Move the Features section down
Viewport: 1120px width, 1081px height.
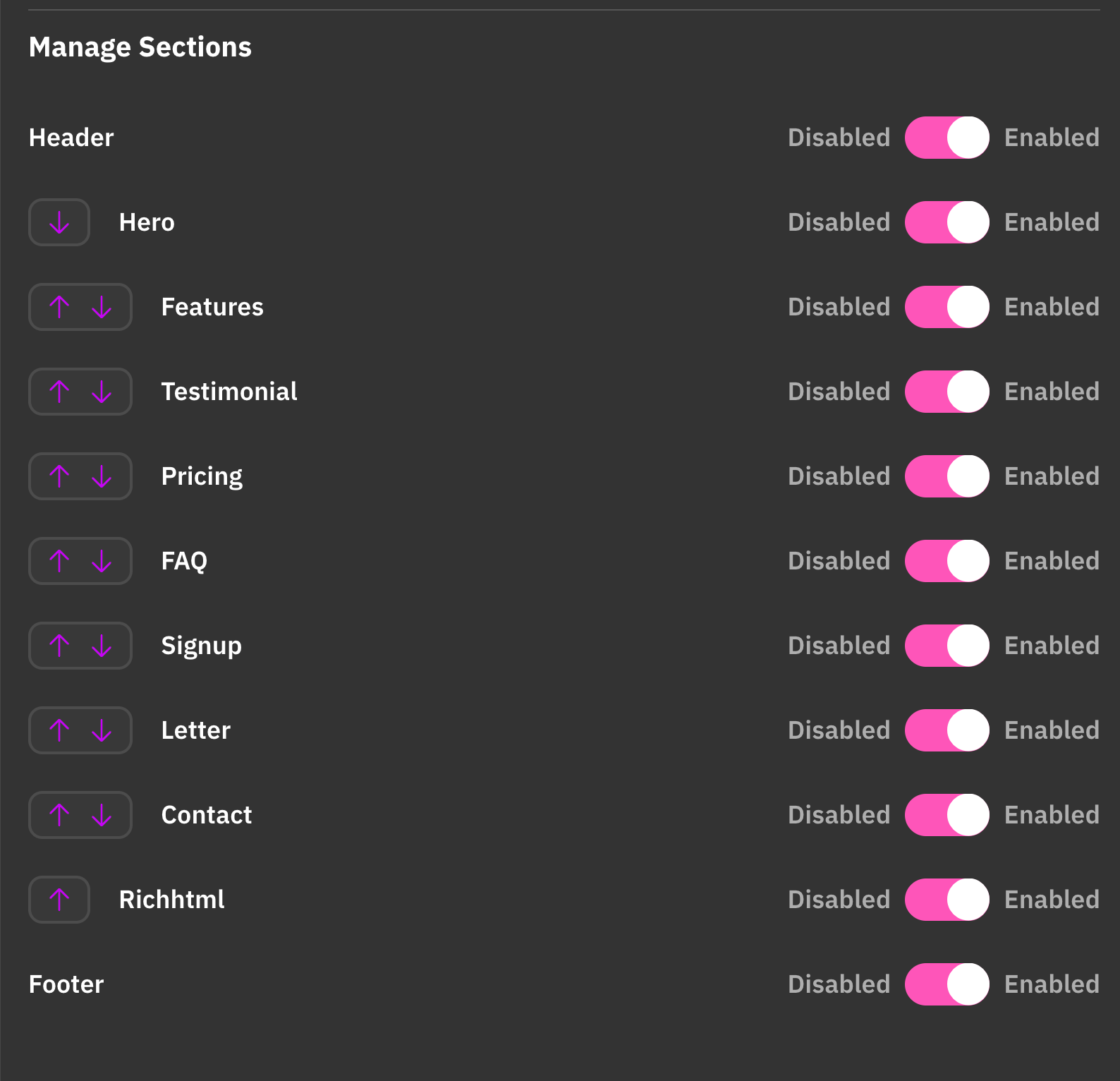coord(102,308)
